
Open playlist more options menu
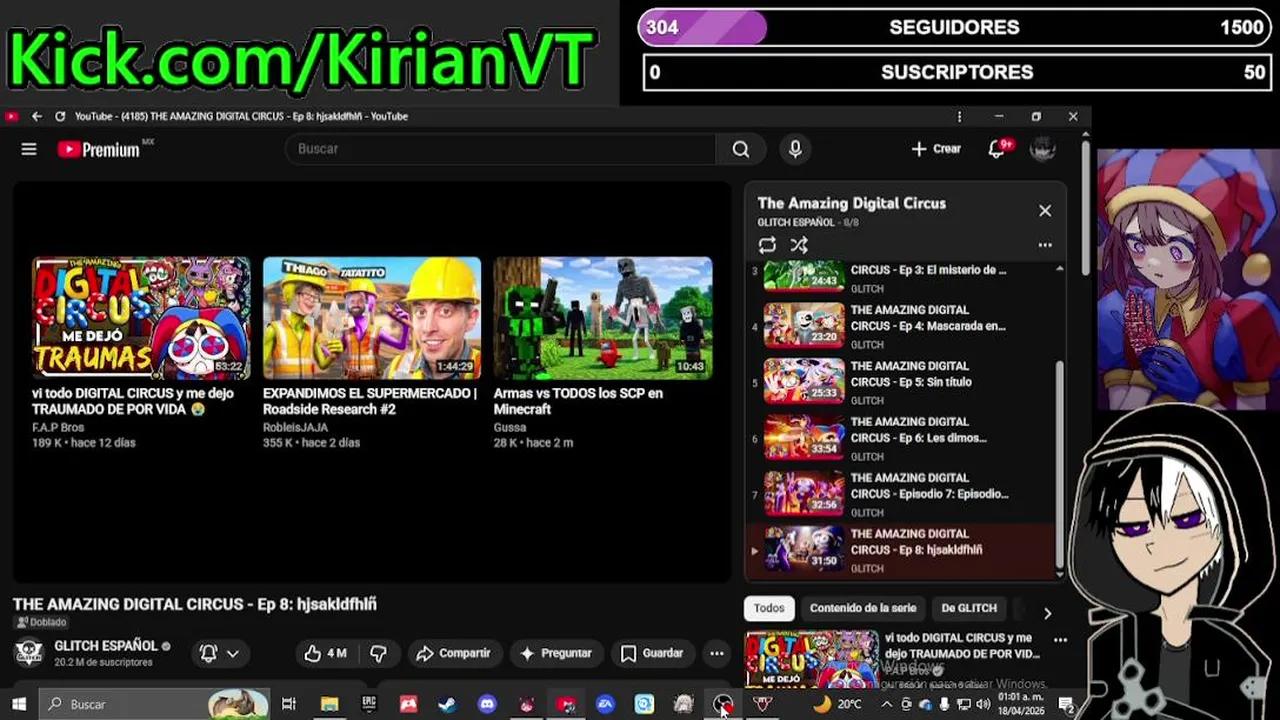[1045, 245]
